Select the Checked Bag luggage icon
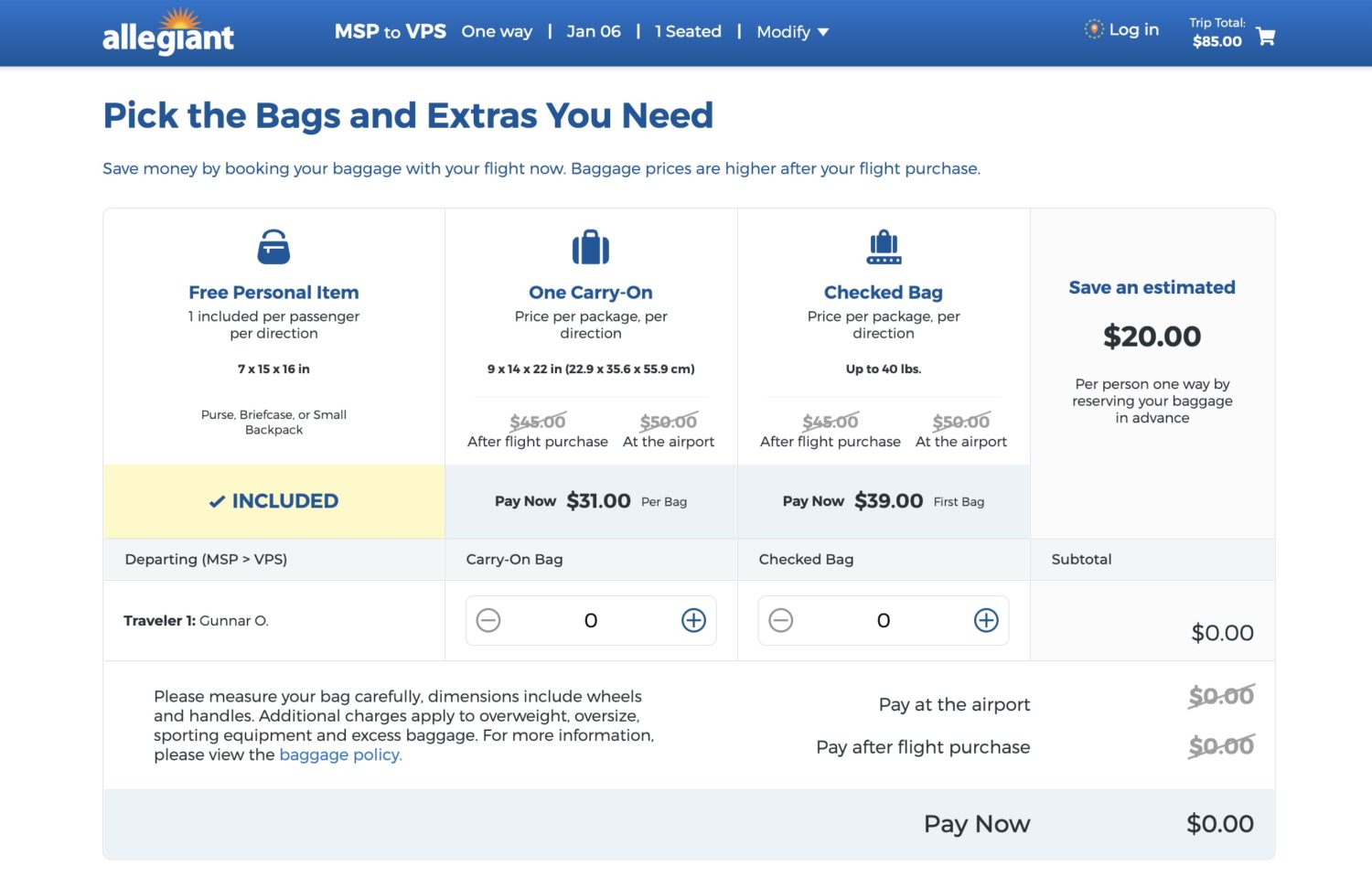The width and height of the screenshot is (1372, 888). click(x=883, y=246)
